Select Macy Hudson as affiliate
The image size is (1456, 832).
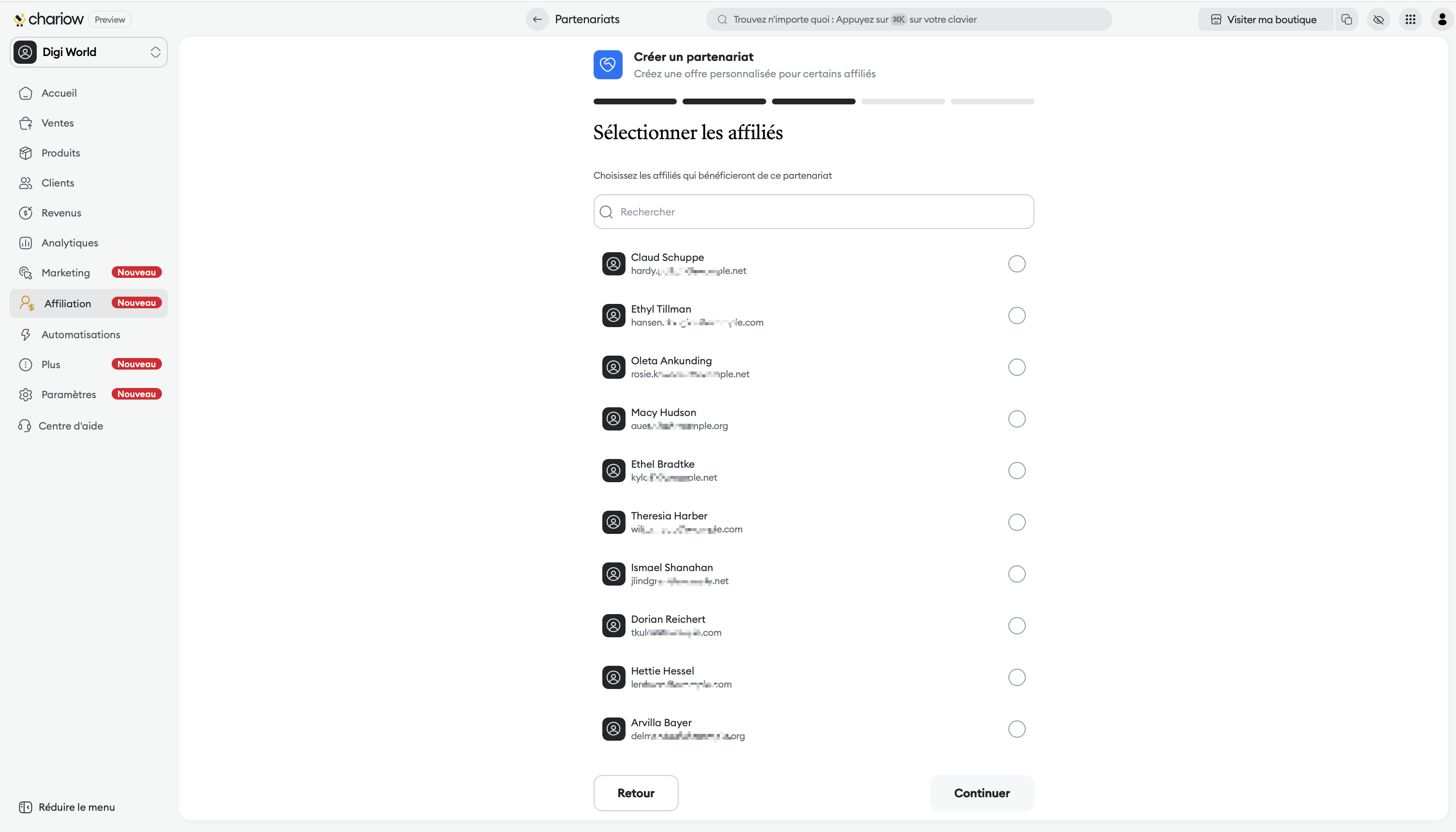coord(1017,419)
